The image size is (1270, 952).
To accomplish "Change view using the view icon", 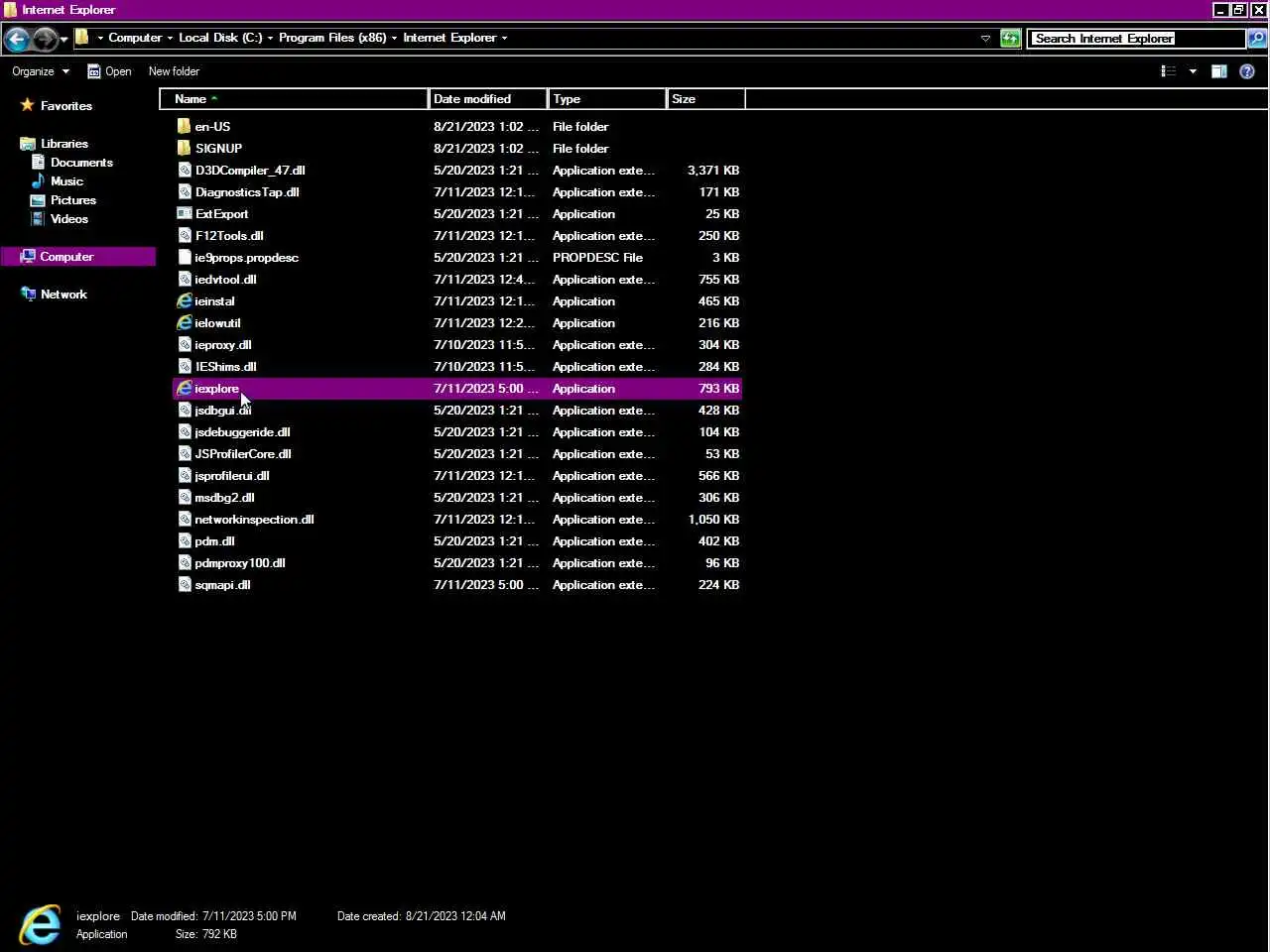I will click(x=1169, y=71).
